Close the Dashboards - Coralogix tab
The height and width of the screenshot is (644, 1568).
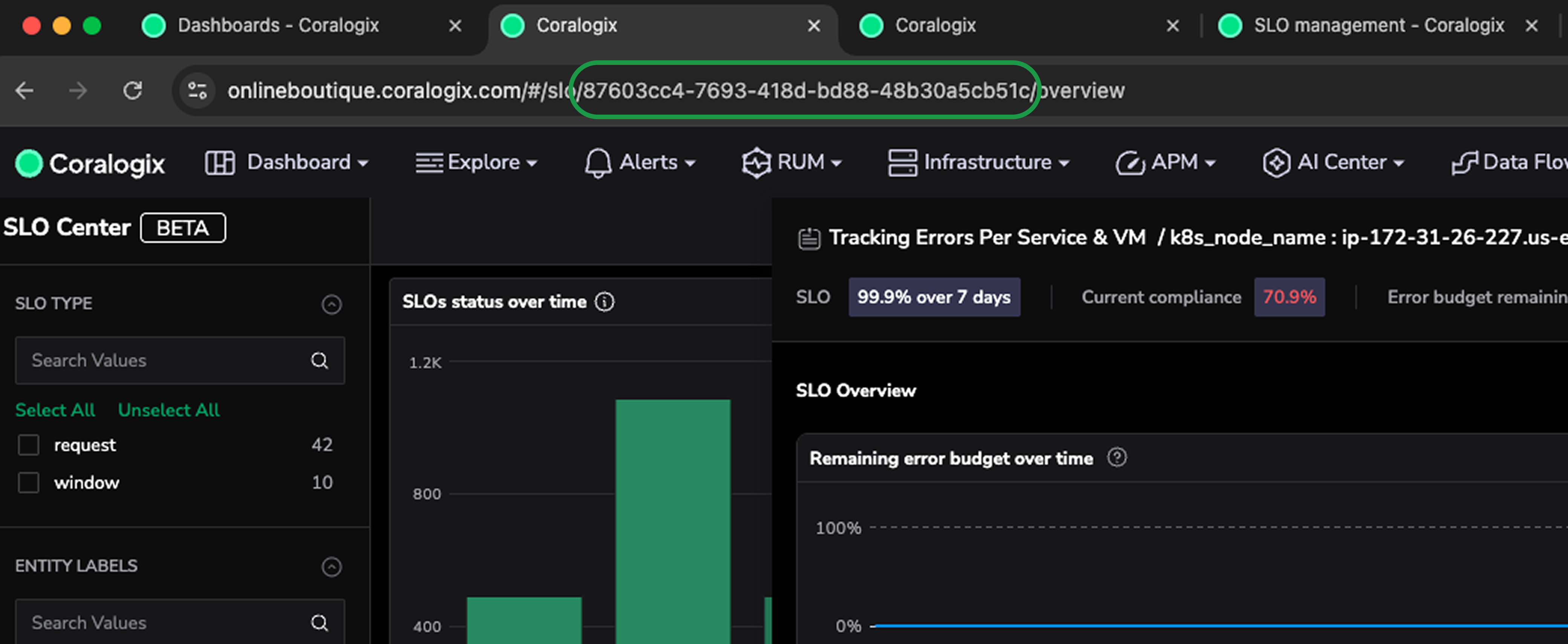[455, 26]
